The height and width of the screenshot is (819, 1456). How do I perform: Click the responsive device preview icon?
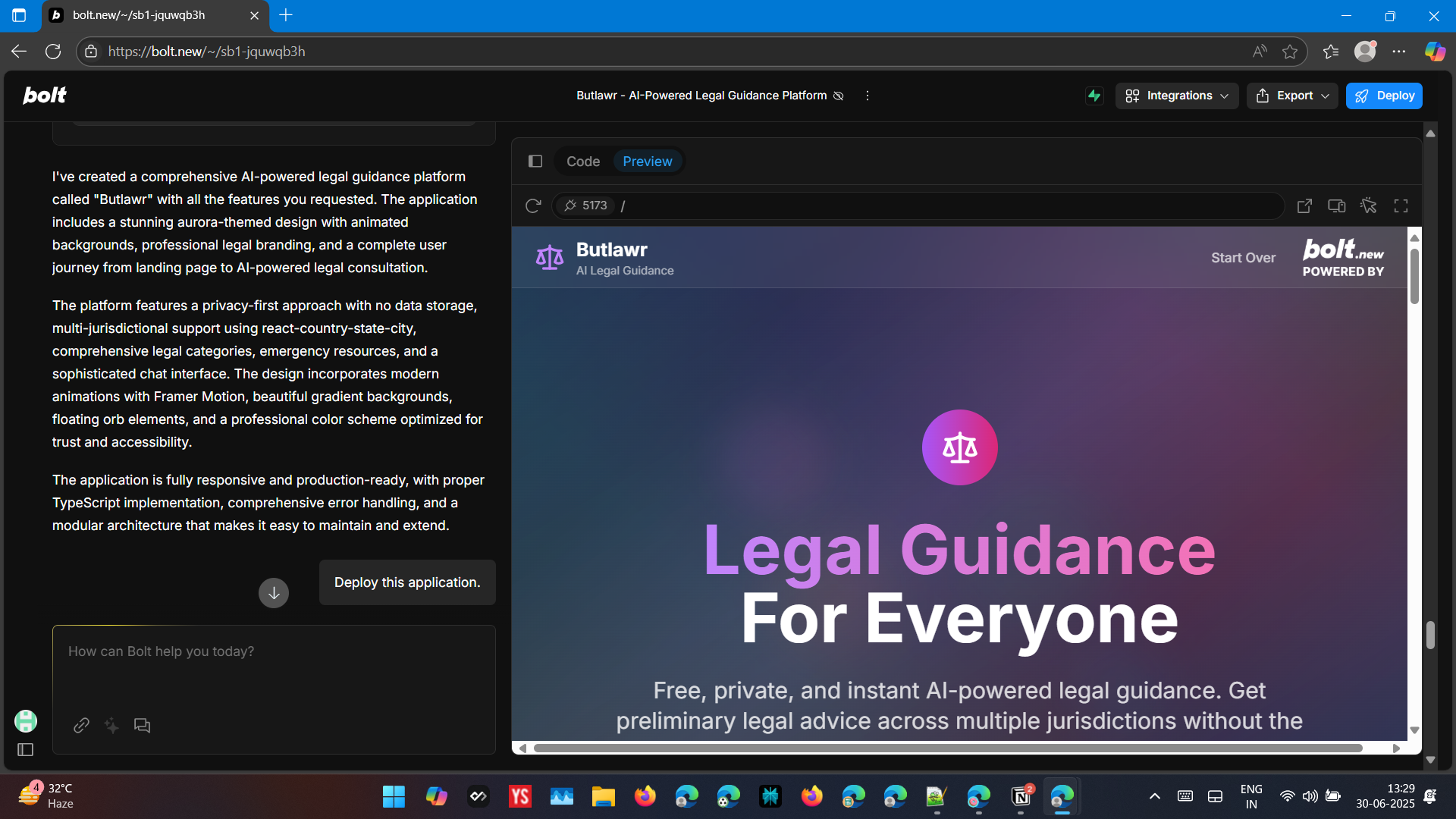(x=1336, y=206)
